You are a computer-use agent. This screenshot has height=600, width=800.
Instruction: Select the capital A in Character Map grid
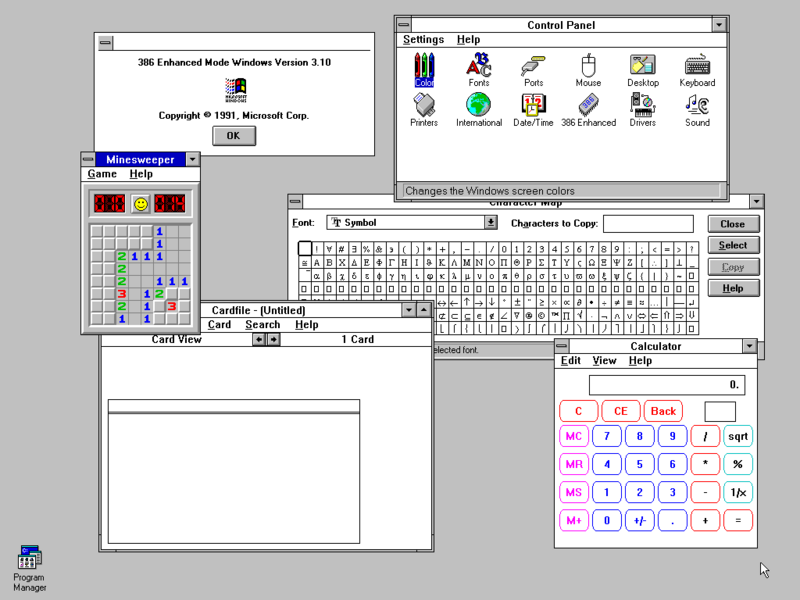coord(317,263)
